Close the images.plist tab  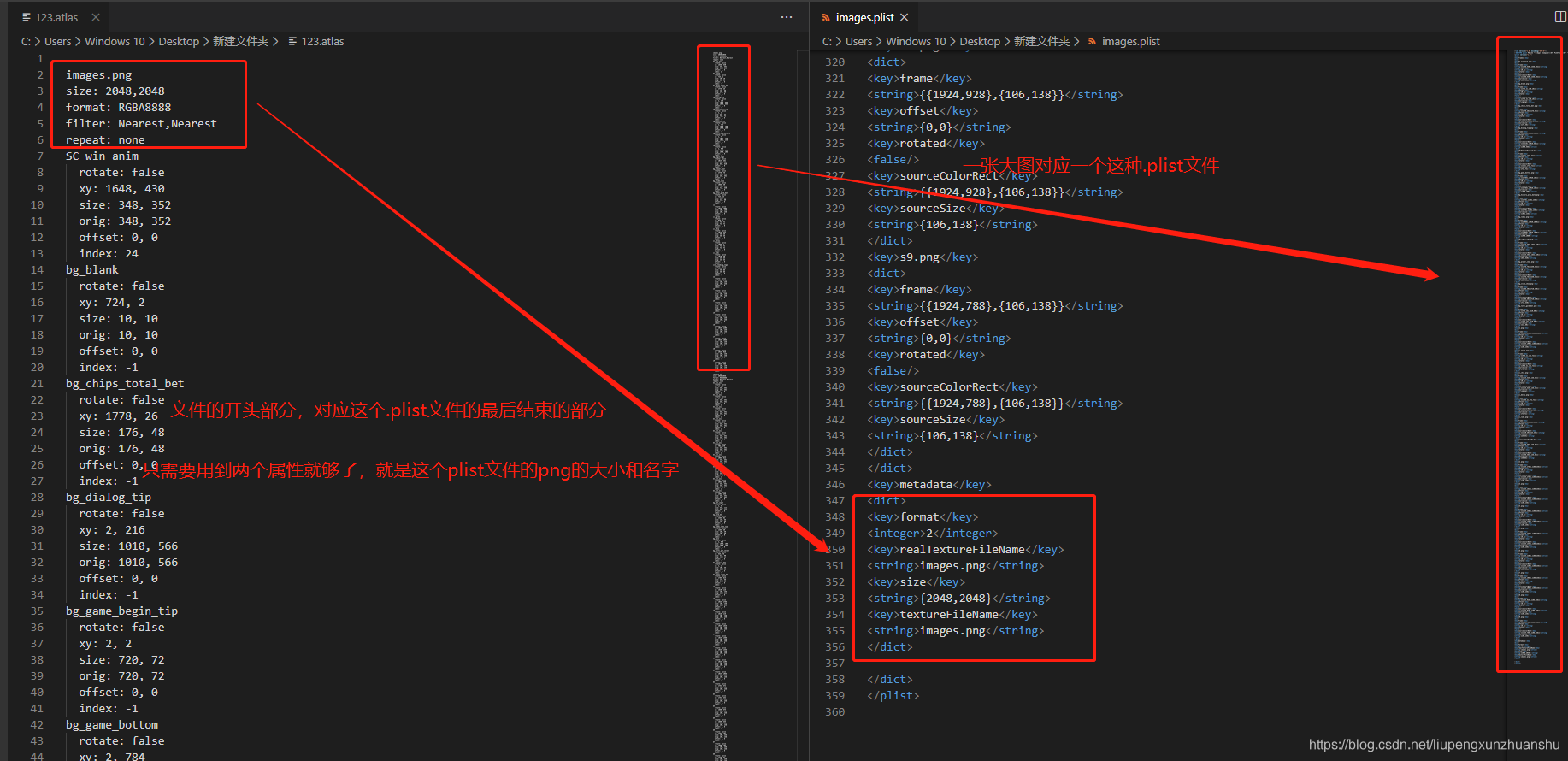(905, 17)
